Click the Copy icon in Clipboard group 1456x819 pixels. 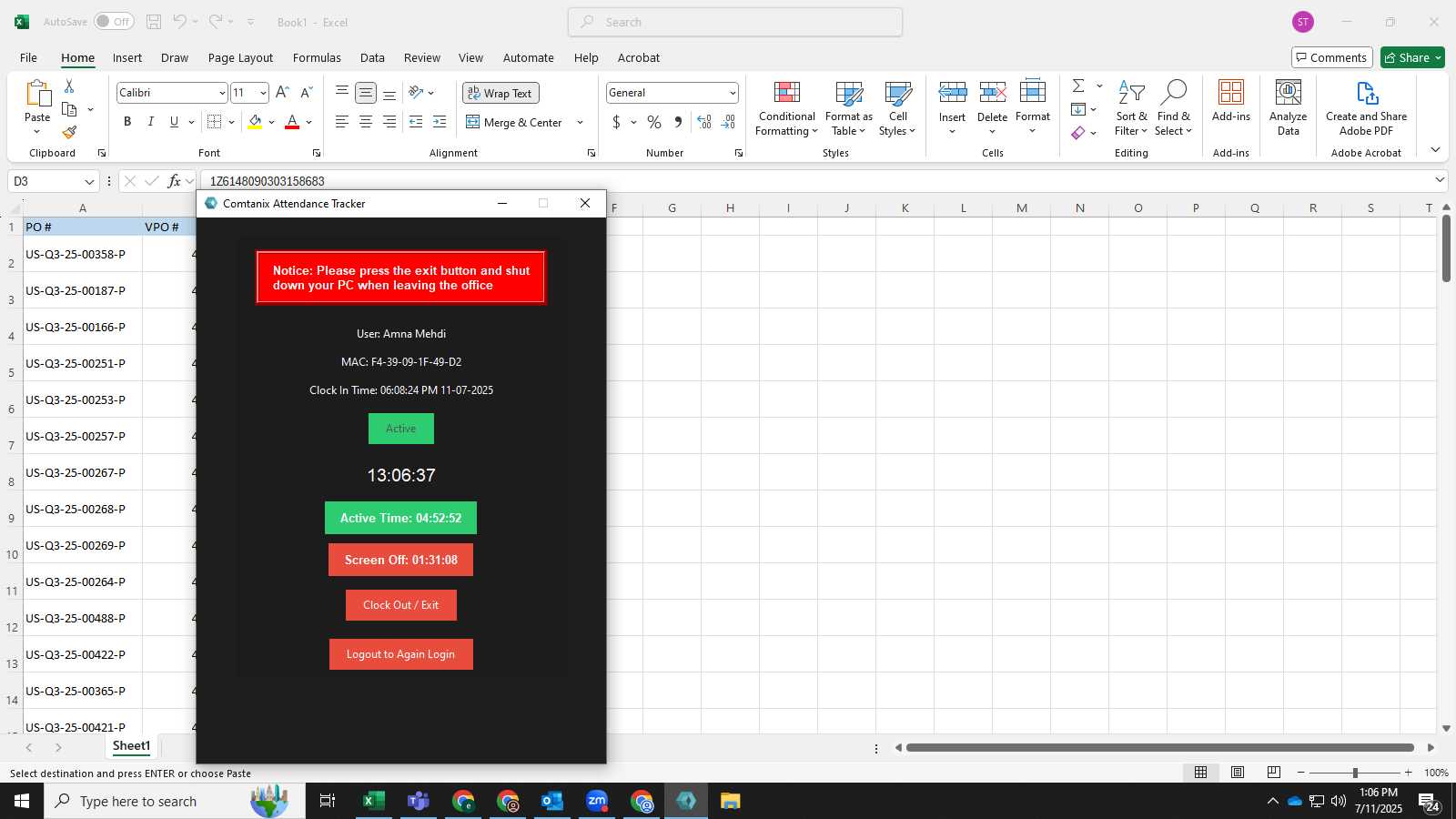click(x=69, y=109)
